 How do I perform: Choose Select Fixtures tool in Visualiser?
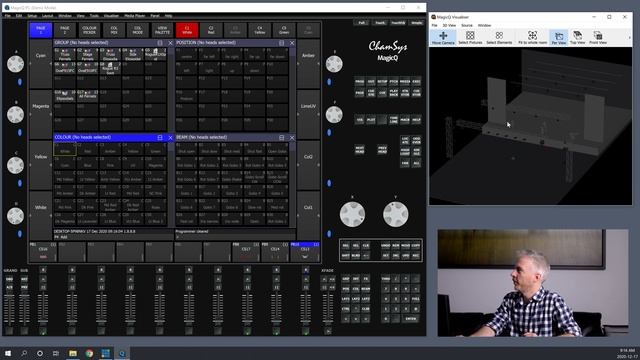pos(470,38)
